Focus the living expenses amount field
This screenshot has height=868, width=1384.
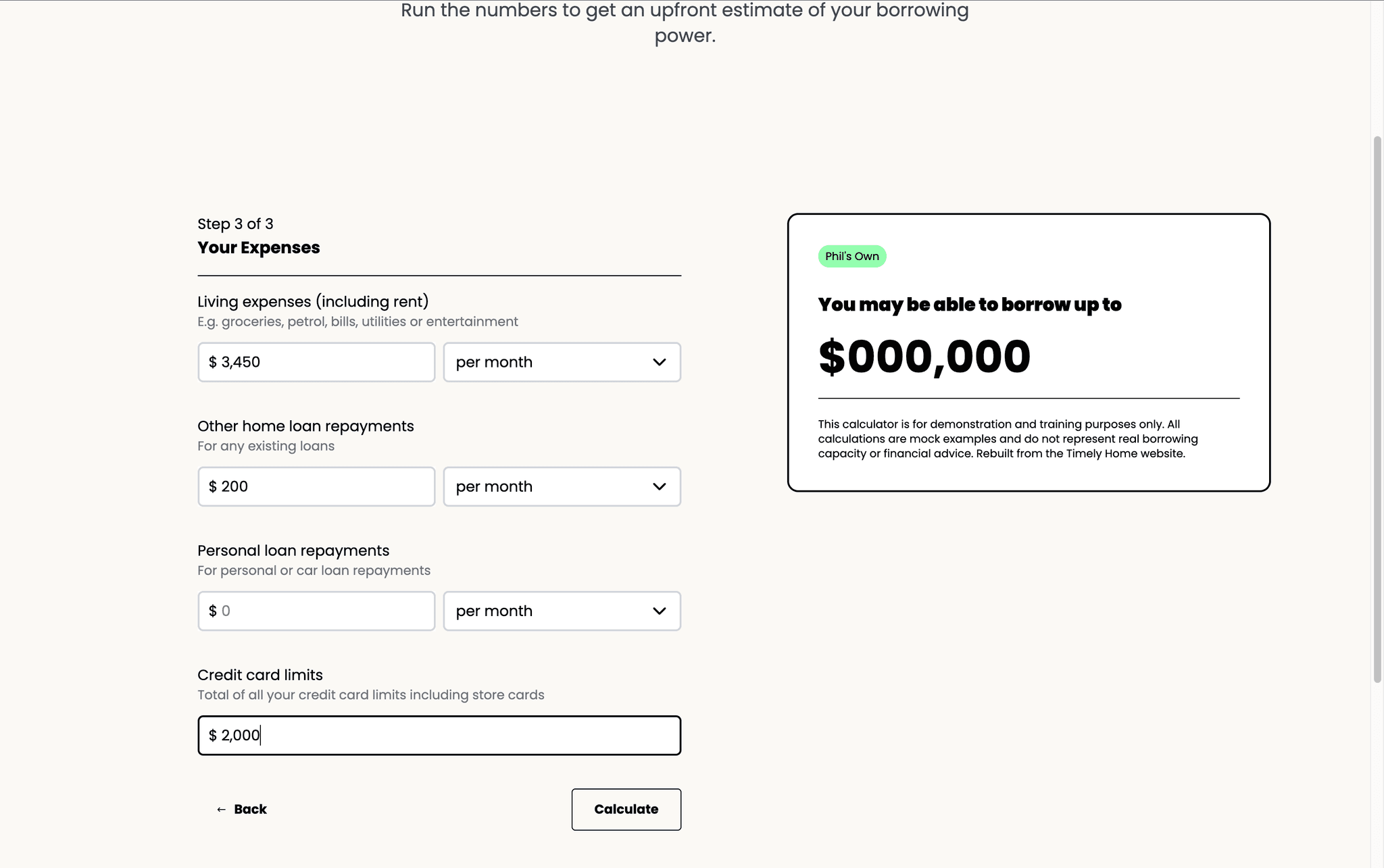[x=316, y=362]
